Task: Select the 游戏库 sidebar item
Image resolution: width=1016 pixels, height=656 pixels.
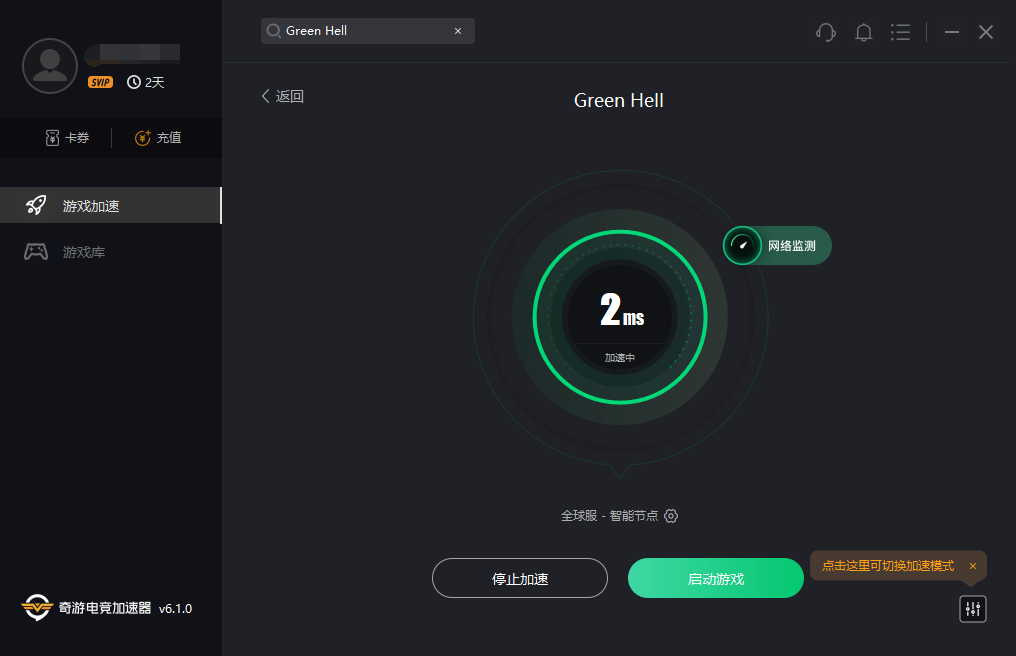Action: pyautogui.click(x=111, y=252)
